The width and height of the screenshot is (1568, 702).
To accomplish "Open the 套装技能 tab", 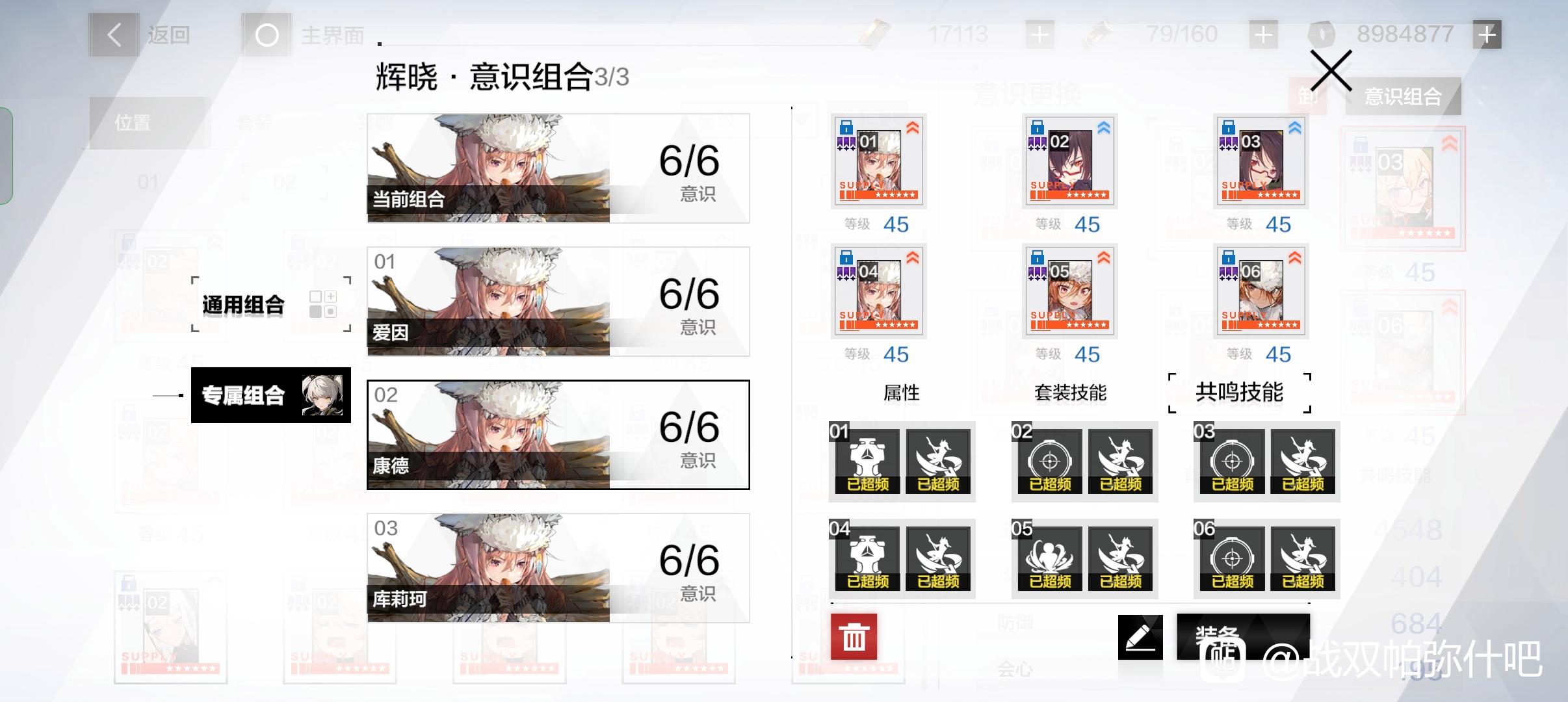I will tap(1070, 393).
